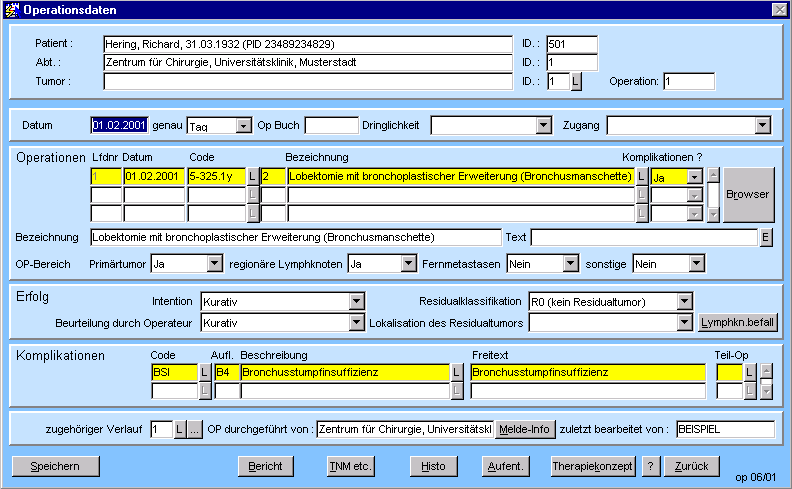Click the Lymphkn.befall button

click(738, 322)
